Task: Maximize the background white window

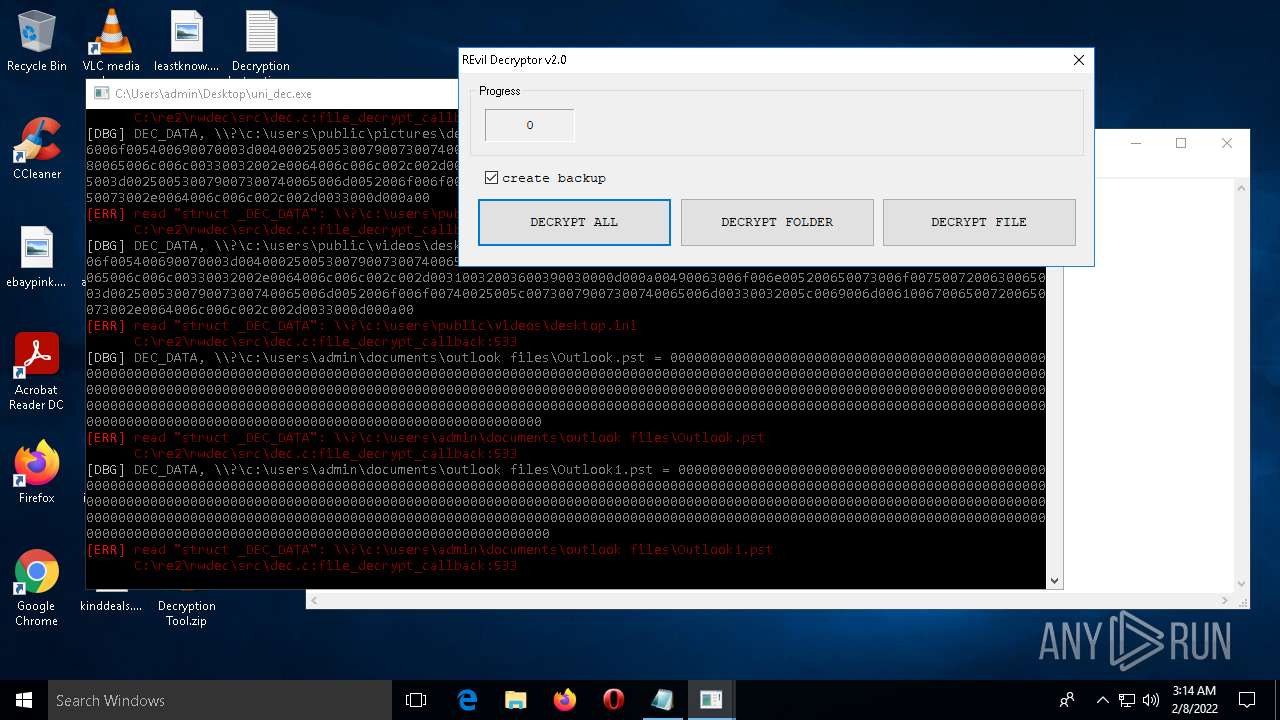Action: [x=1181, y=143]
